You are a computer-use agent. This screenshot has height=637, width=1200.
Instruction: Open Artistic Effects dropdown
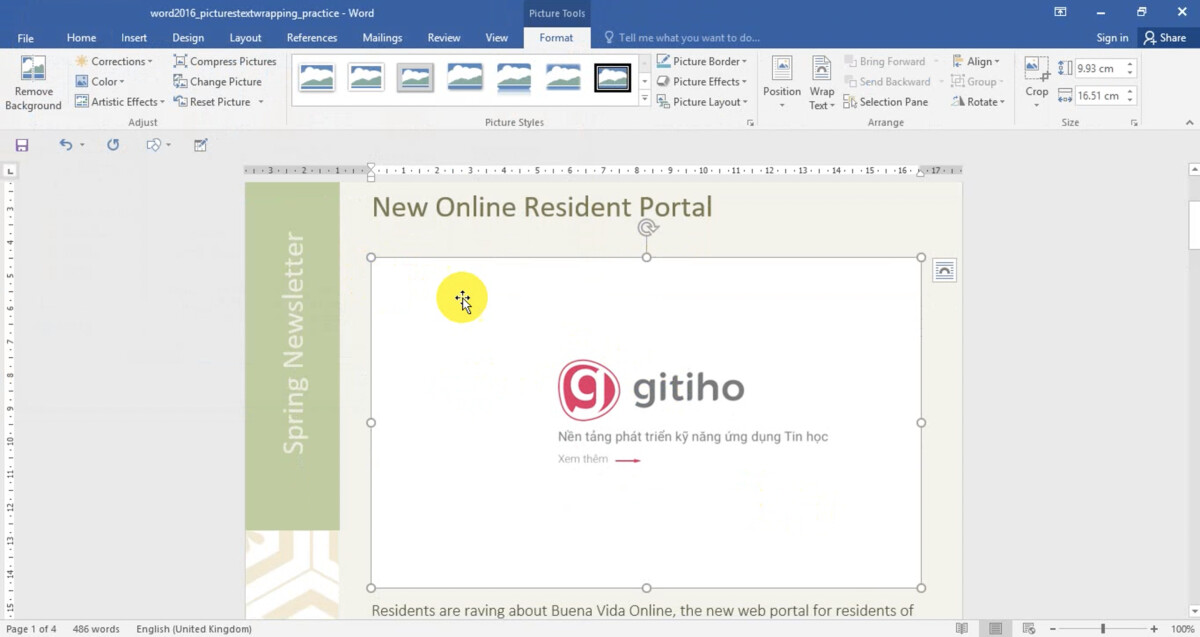tap(120, 102)
